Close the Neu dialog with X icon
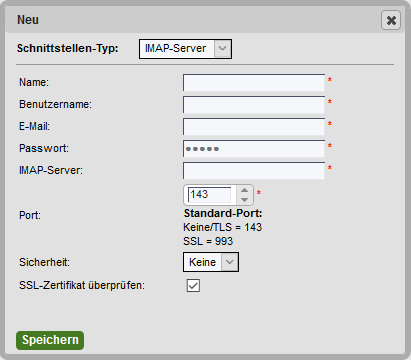The height and width of the screenshot is (360, 411). (391, 20)
